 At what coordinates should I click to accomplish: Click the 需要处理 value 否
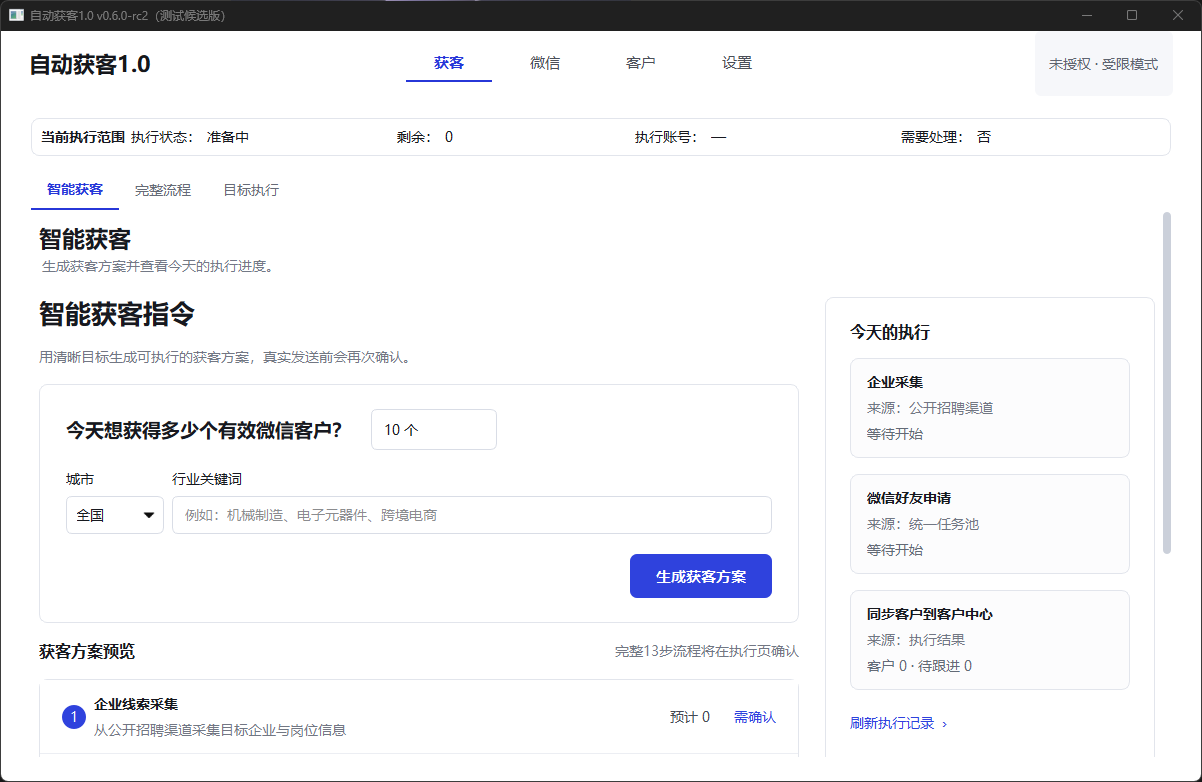coord(984,137)
